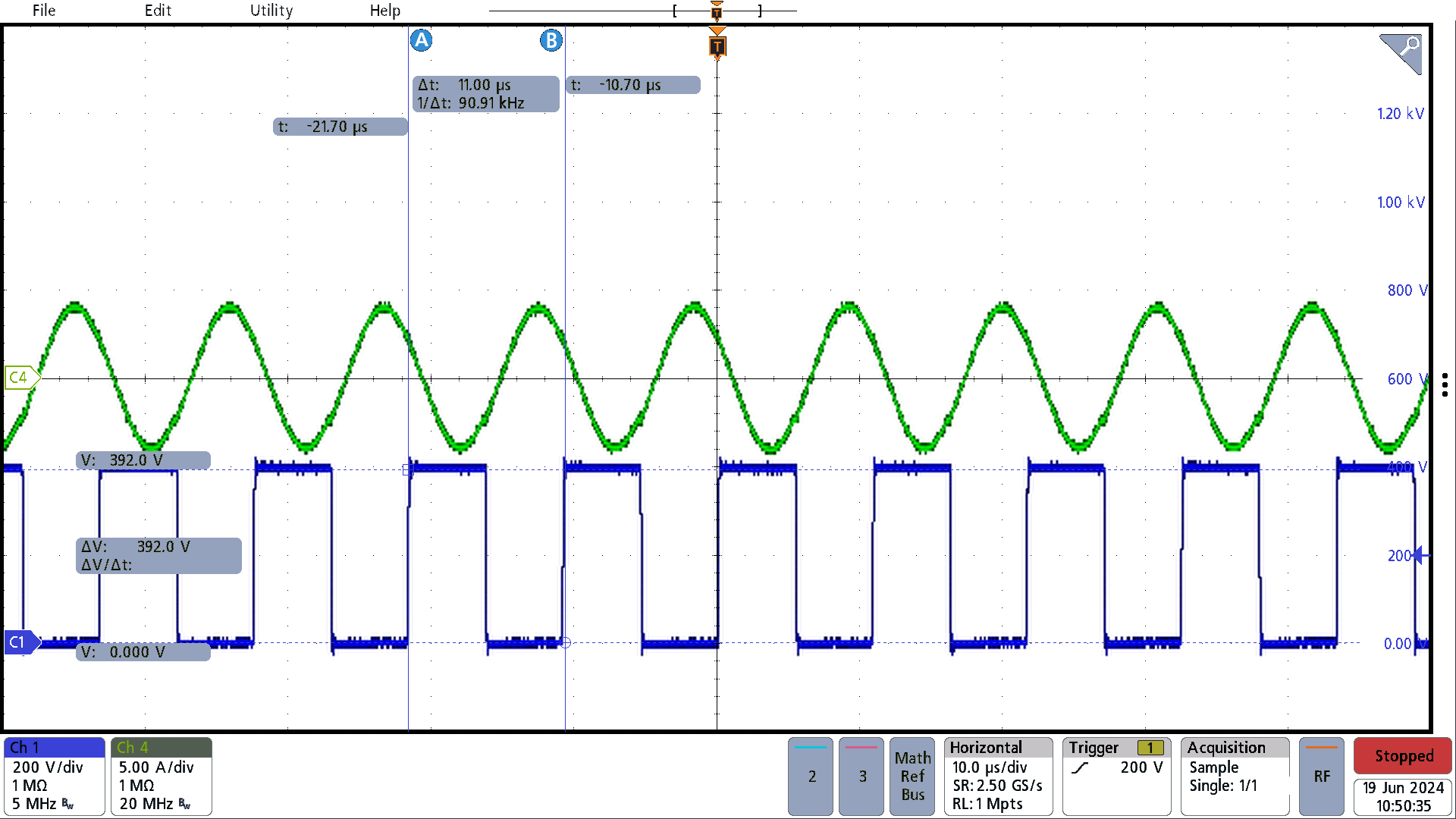Click the 1.00 kV scale label

(1401, 202)
